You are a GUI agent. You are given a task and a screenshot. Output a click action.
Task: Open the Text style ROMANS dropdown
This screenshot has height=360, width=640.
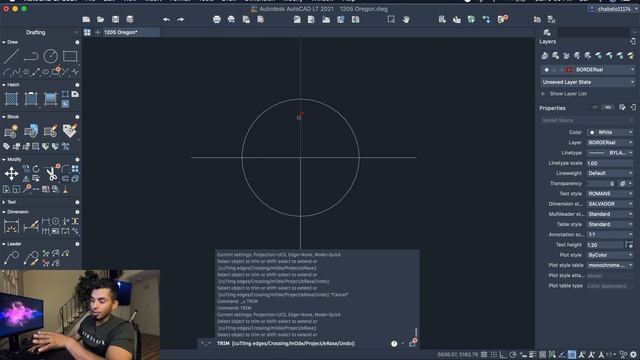click(610, 193)
